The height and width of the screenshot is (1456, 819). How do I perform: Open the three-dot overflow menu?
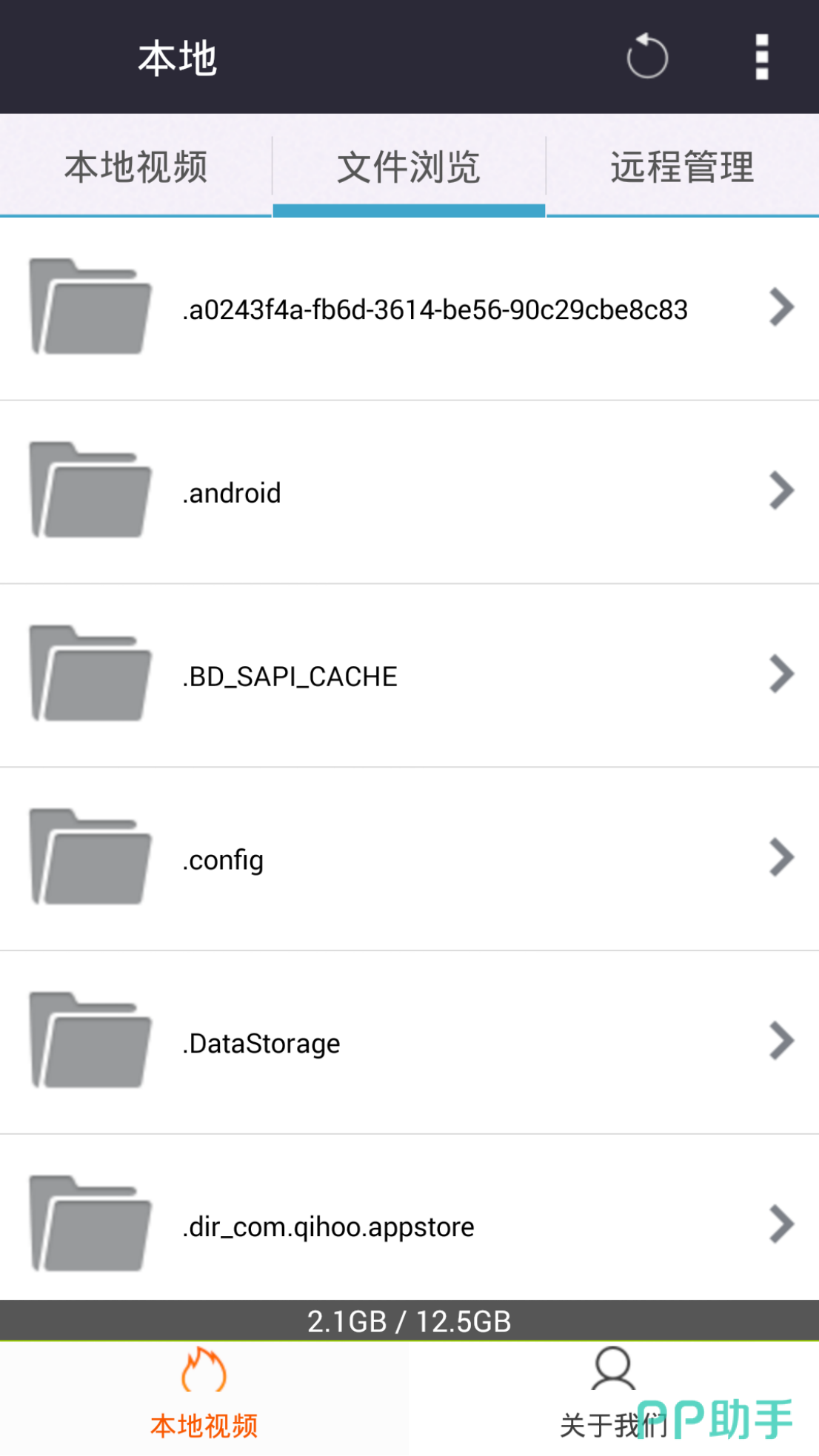(762, 56)
